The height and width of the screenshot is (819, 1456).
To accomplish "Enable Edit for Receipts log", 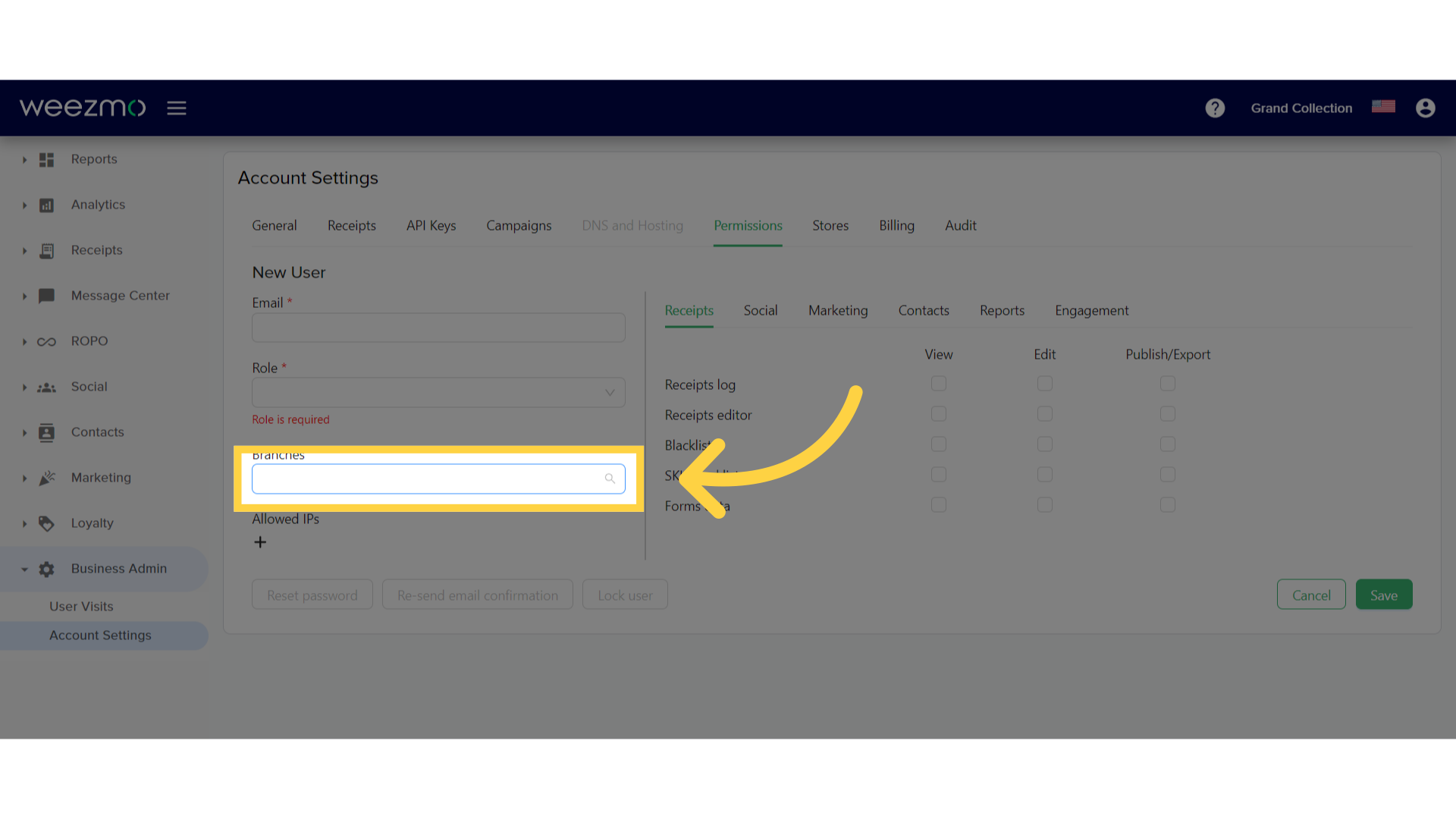I will click(1045, 384).
